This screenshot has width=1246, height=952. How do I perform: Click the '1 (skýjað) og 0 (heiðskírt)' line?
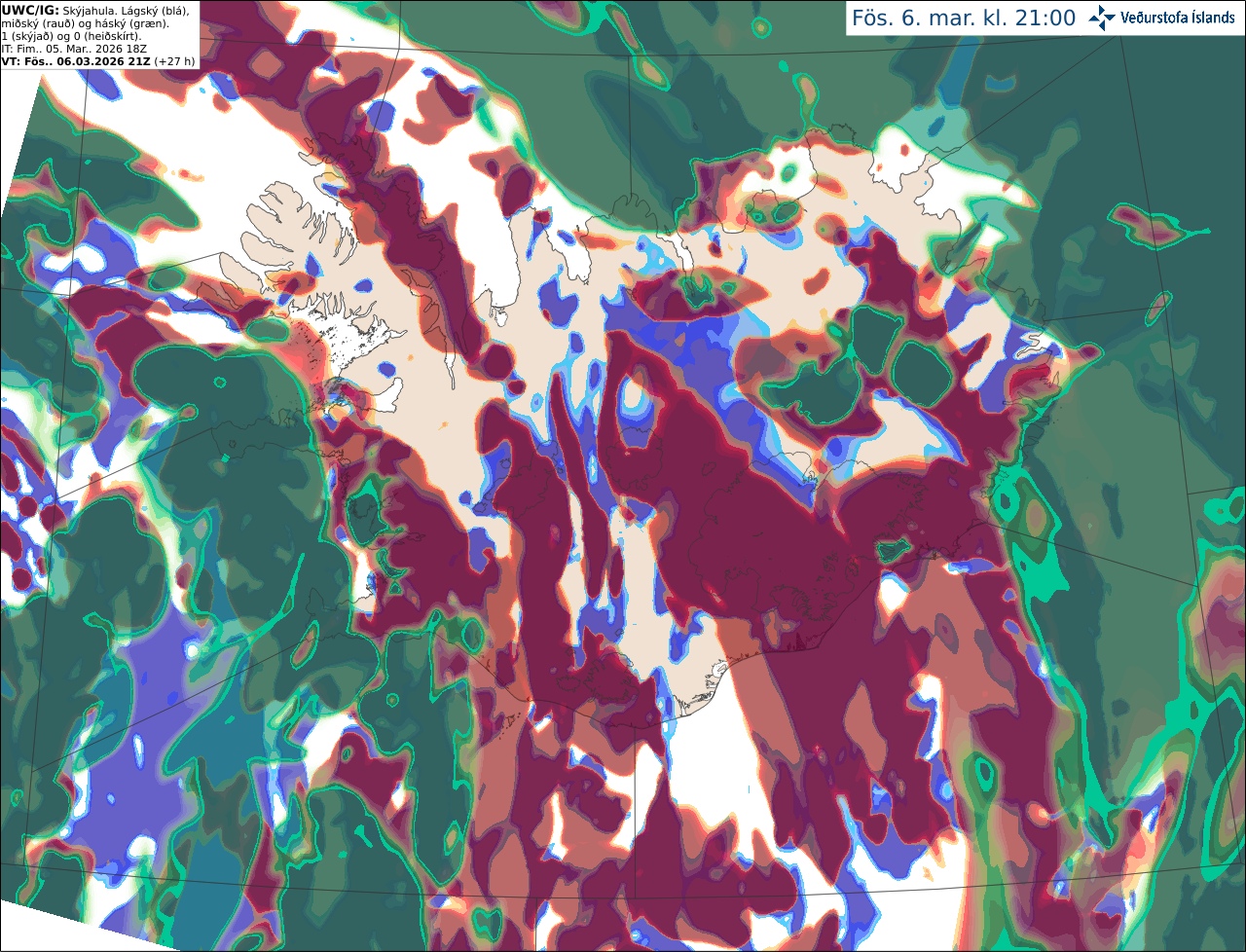click(x=71, y=36)
